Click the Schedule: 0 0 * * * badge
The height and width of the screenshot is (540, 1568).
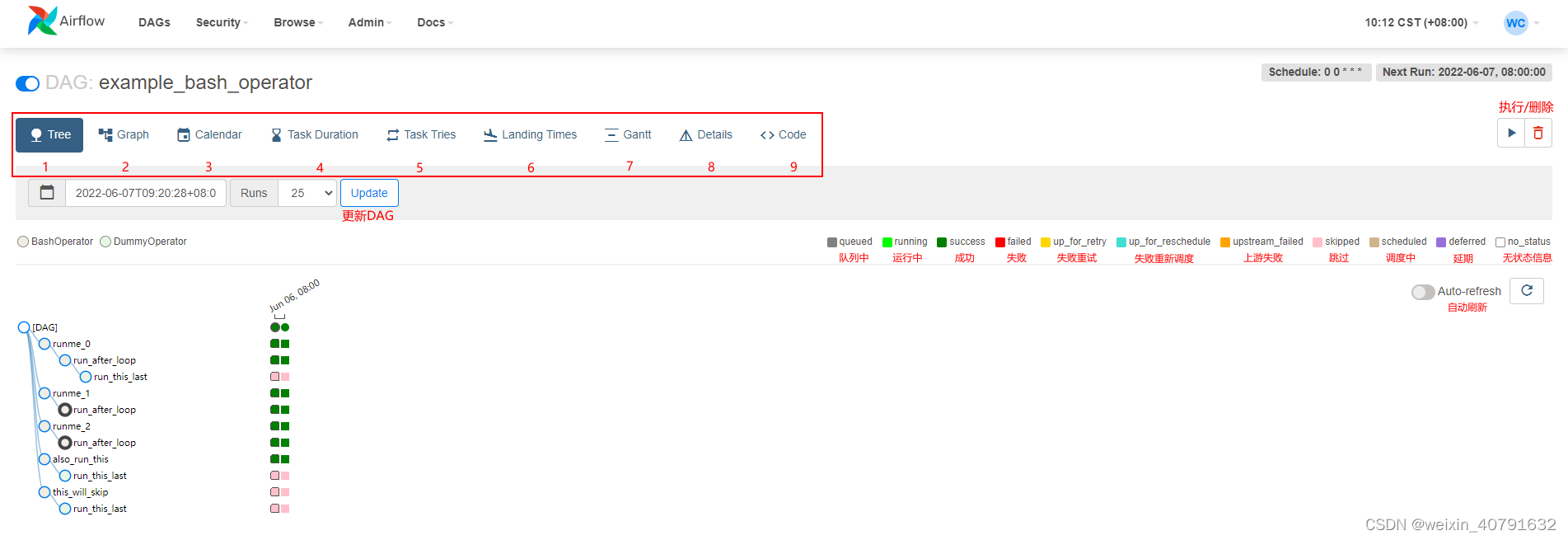[1316, 73]
